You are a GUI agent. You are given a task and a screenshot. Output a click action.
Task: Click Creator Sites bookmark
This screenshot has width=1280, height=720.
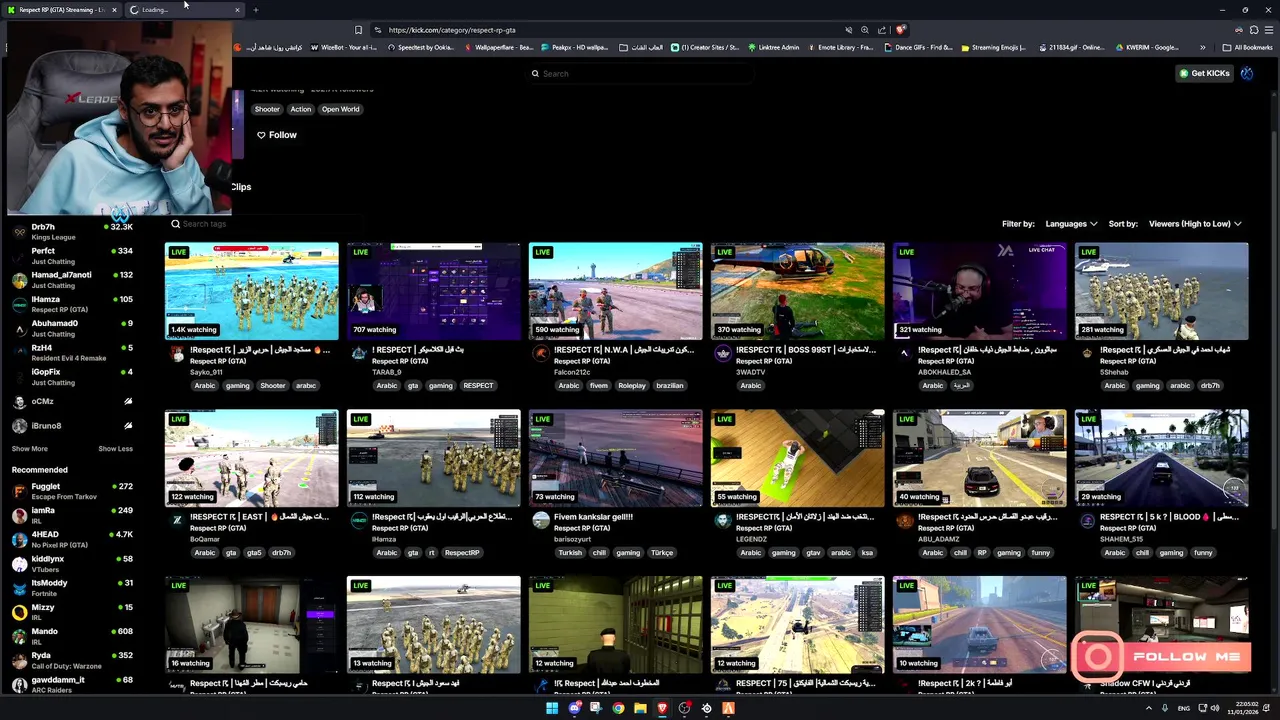(705, 47)
